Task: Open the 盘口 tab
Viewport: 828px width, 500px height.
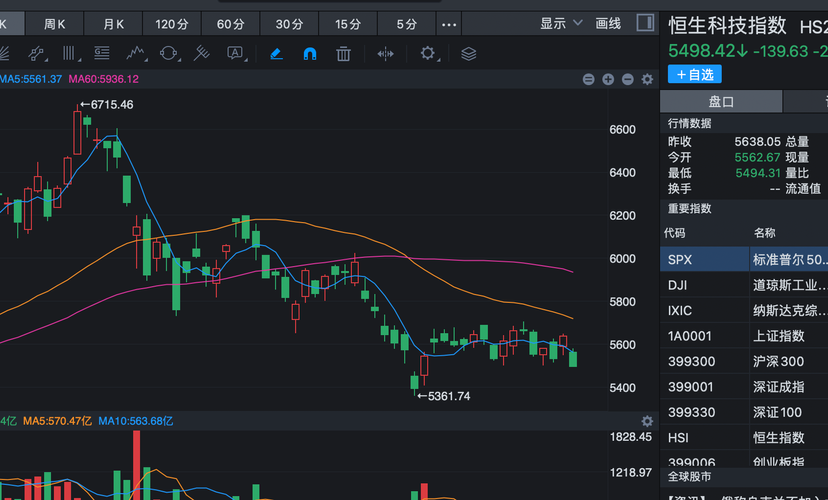Action: 721,101
